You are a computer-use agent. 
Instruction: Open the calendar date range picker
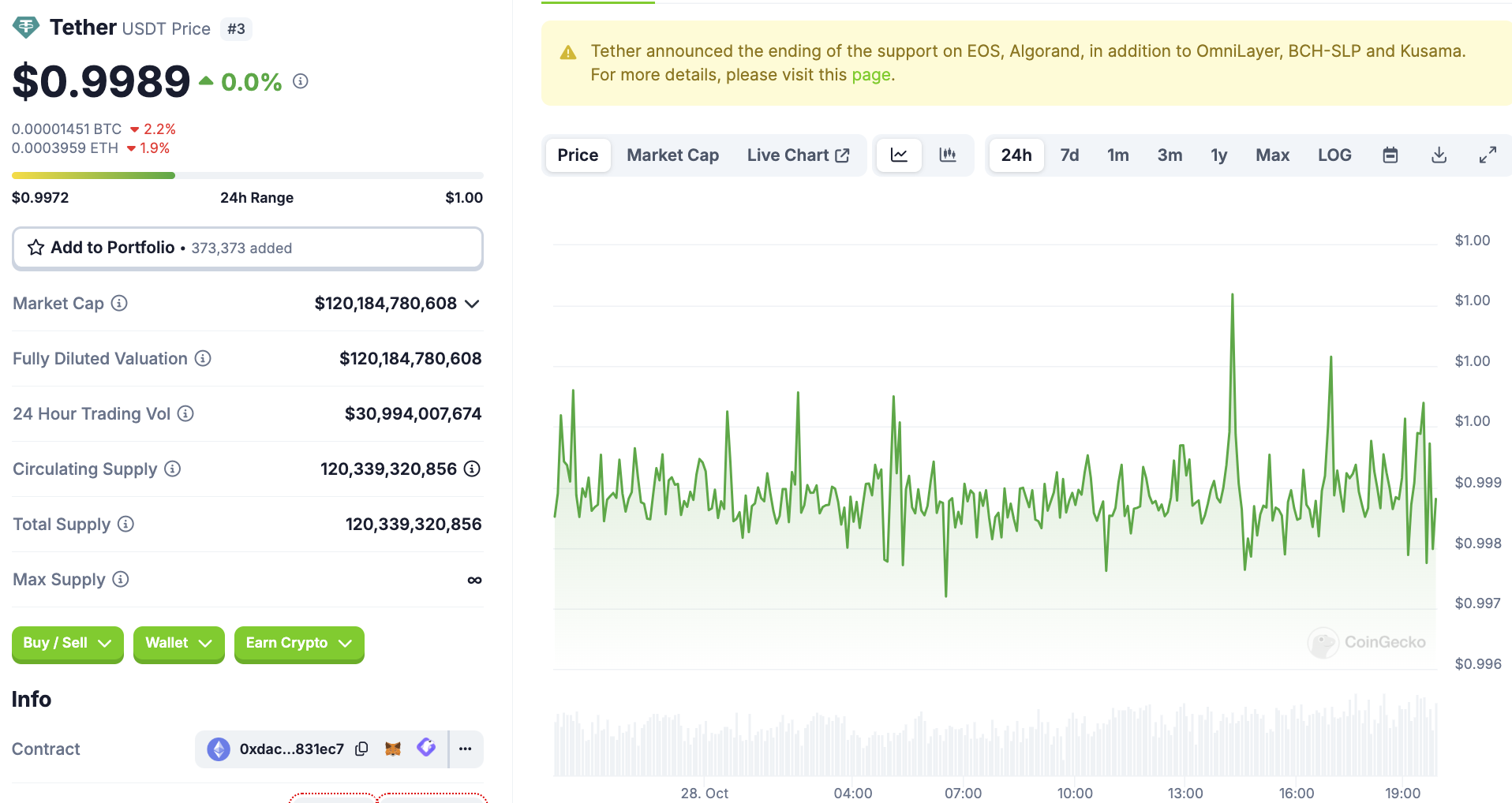(1390, 155)
